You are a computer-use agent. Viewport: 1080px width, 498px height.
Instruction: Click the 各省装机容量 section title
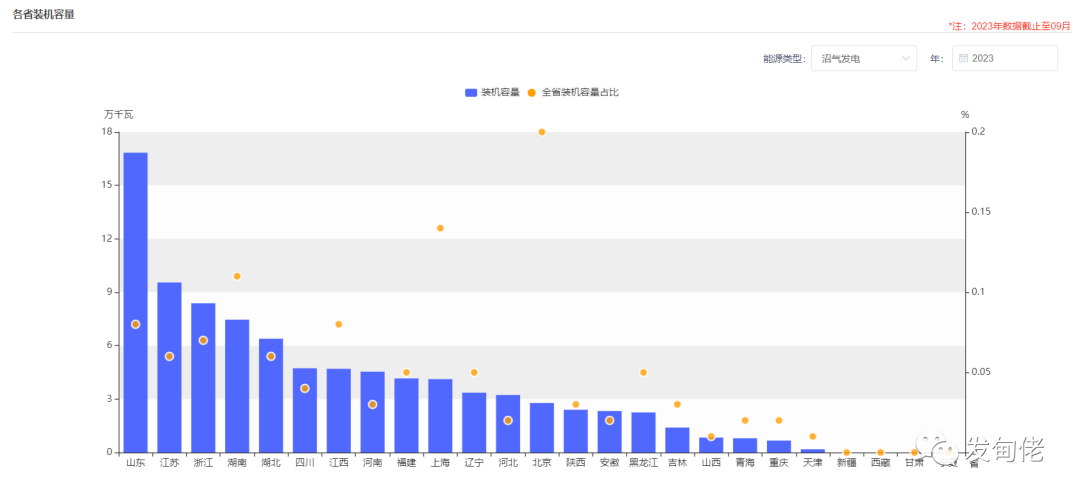44,14
